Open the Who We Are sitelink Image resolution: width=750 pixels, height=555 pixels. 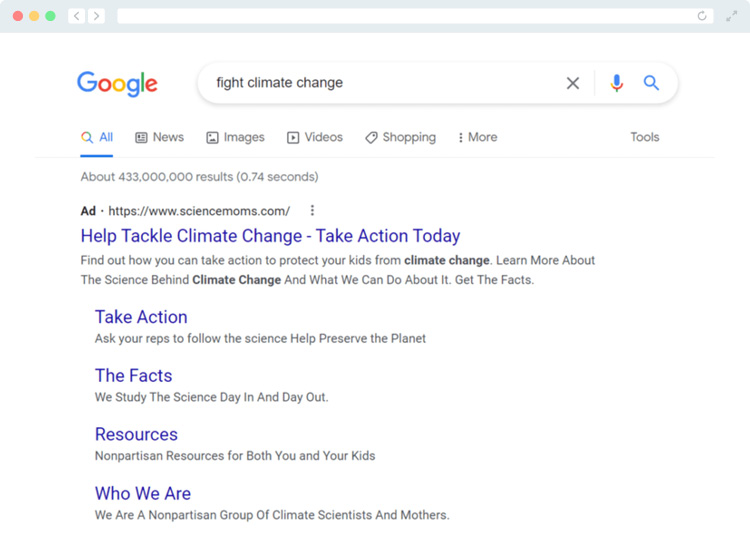[143, 493]
